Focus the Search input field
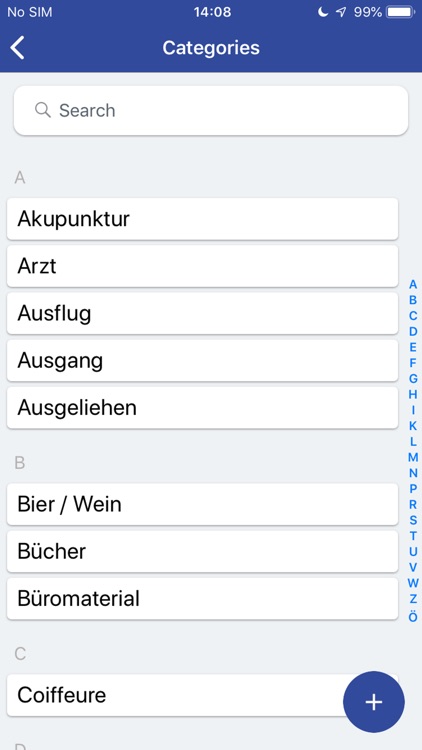 (x=211, y=110)
